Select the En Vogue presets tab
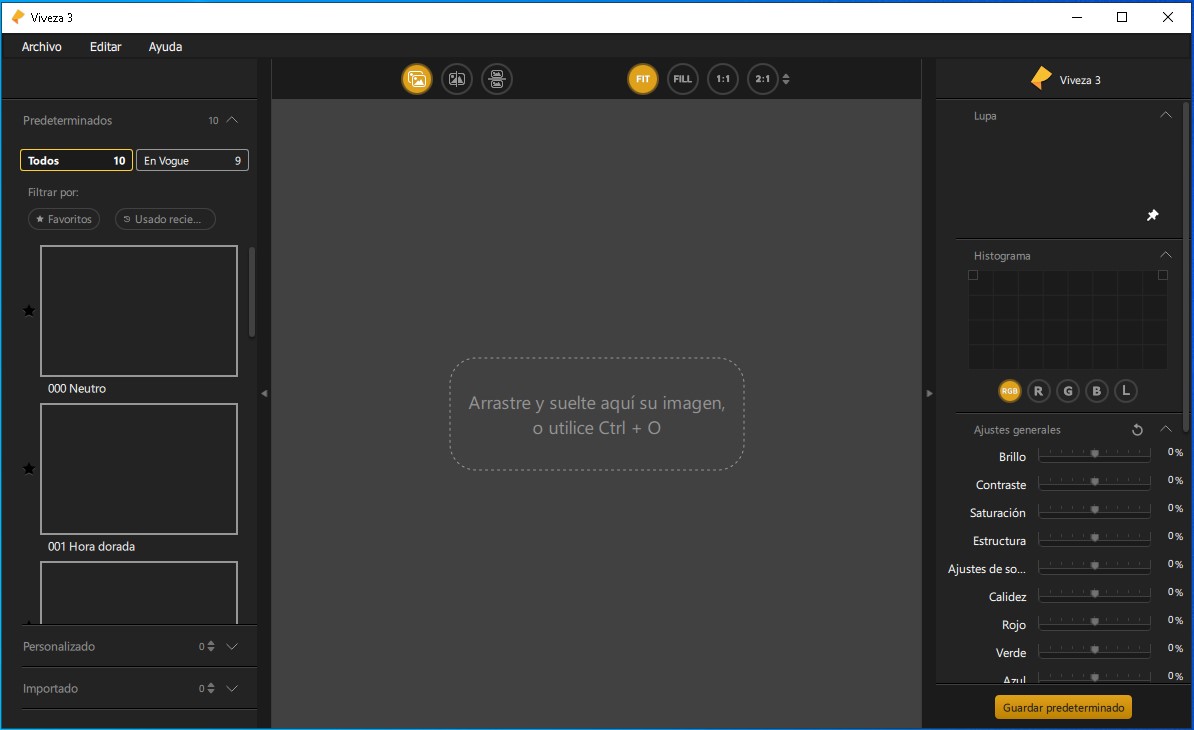This screenshot has width=1194, height=730. [x=192, y=161]
